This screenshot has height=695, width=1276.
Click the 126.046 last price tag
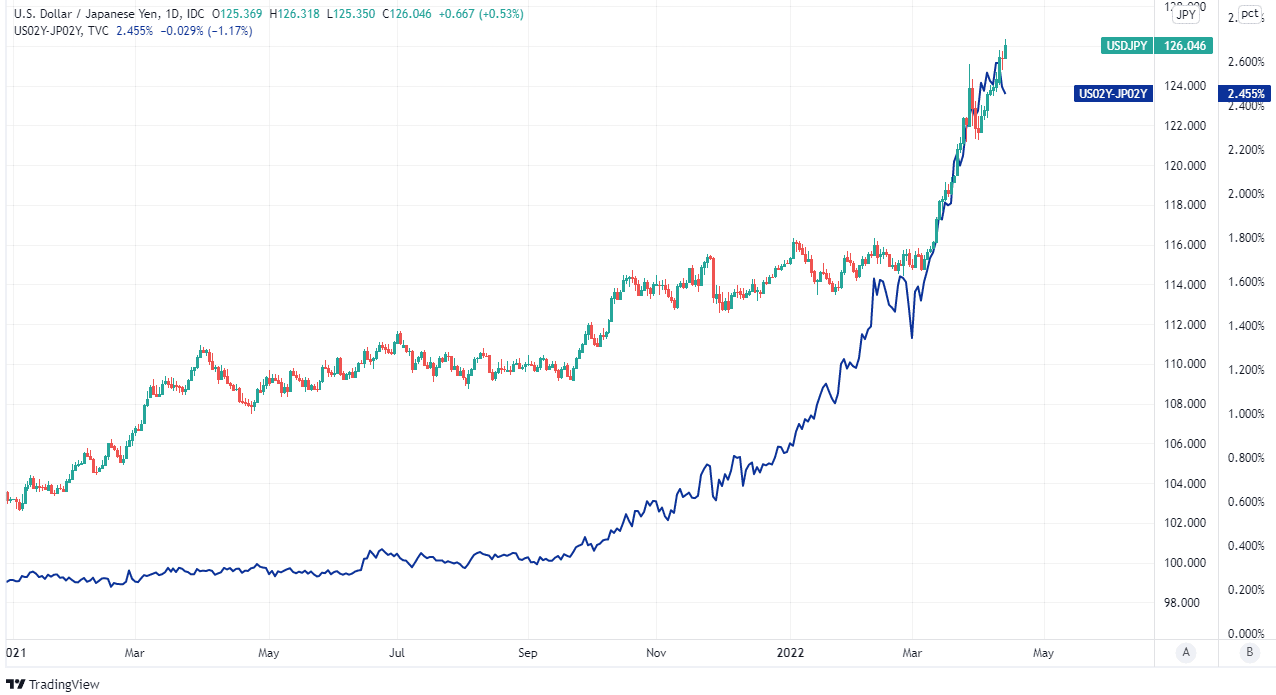point(1186,45)
